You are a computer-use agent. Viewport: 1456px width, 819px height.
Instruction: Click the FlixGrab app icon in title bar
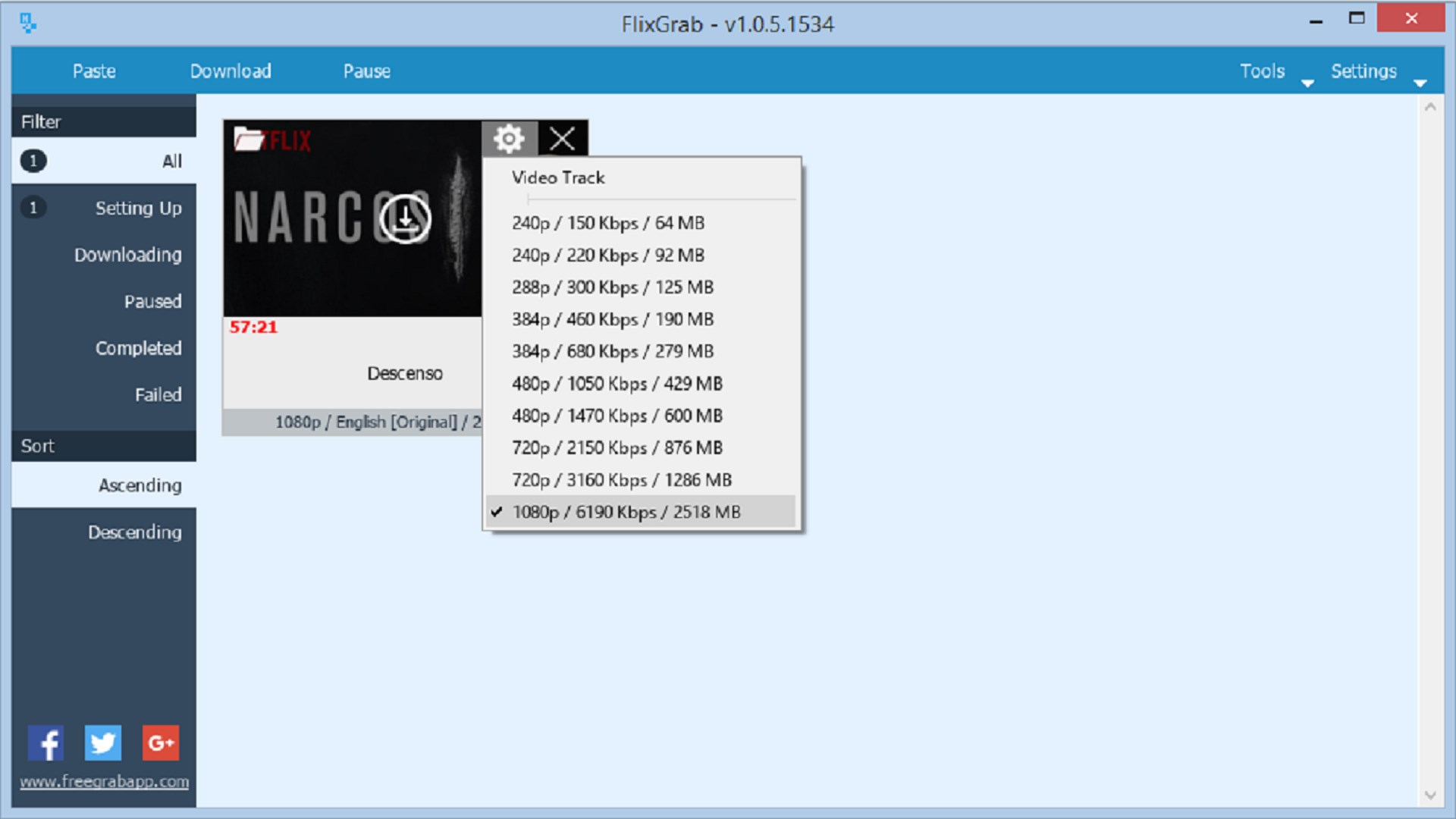[x=29, y=23]
